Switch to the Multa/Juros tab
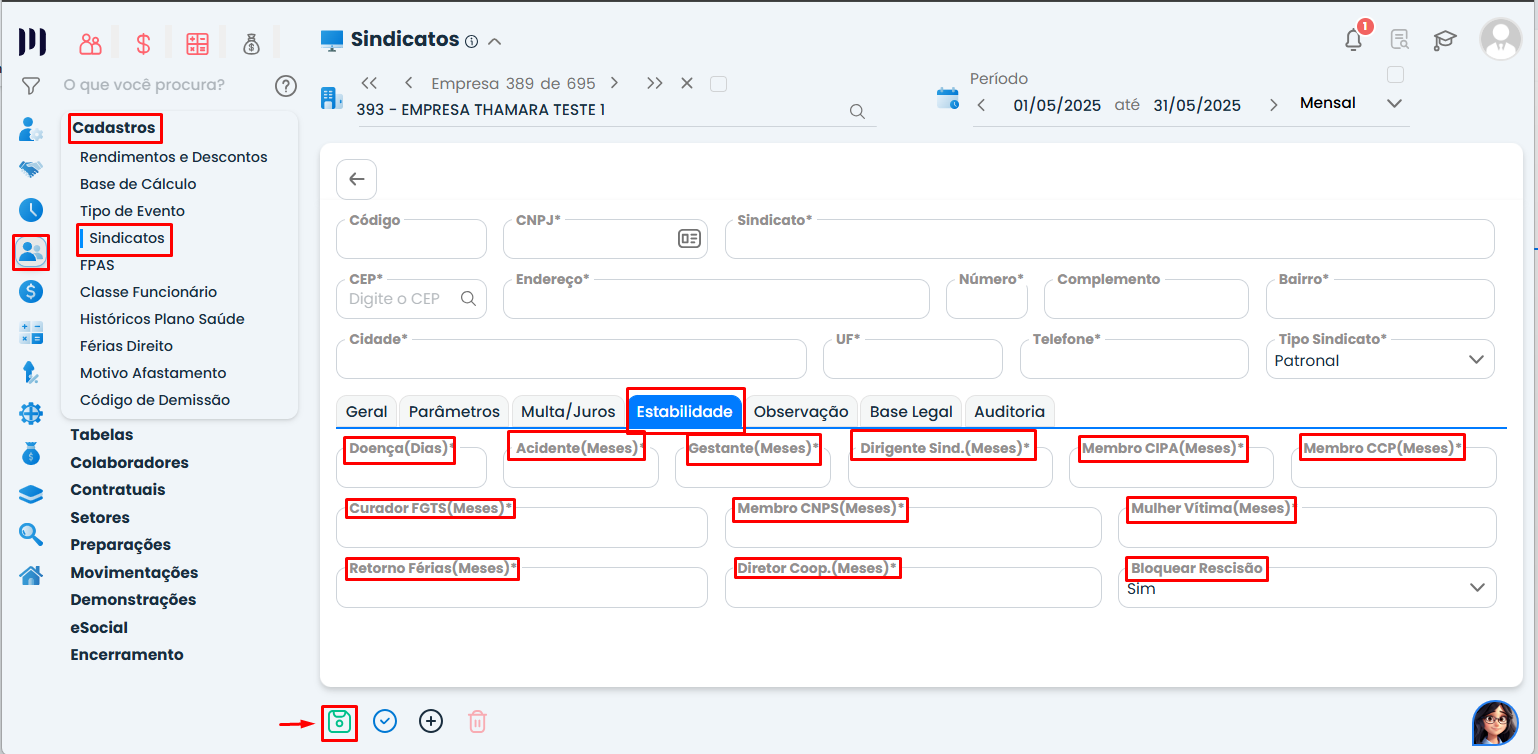 [x=568, y=412]
